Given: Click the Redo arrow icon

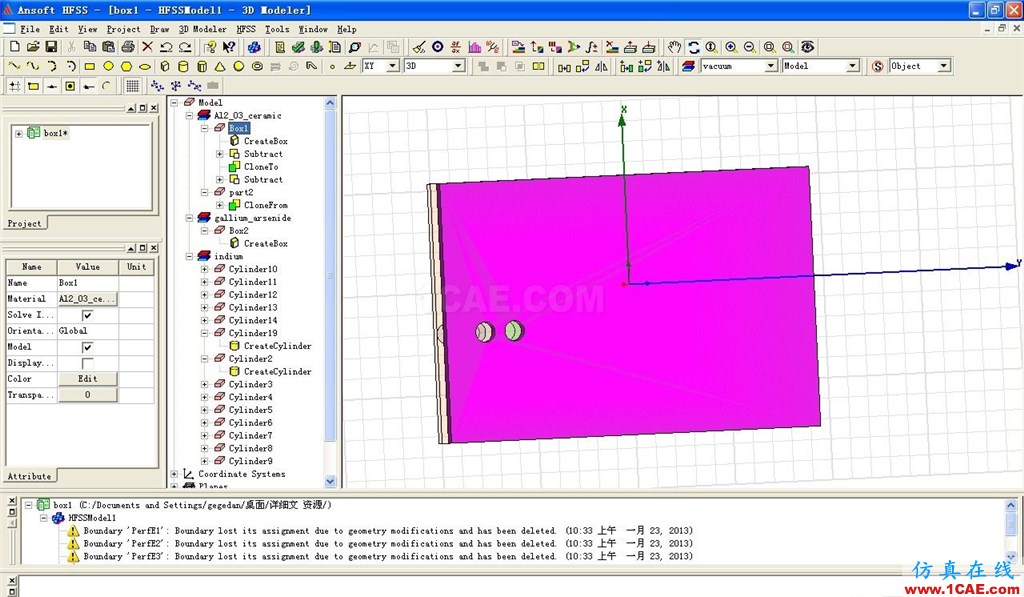Looking at the screenshot, I should pyautogui.click(x=185, y=47).
